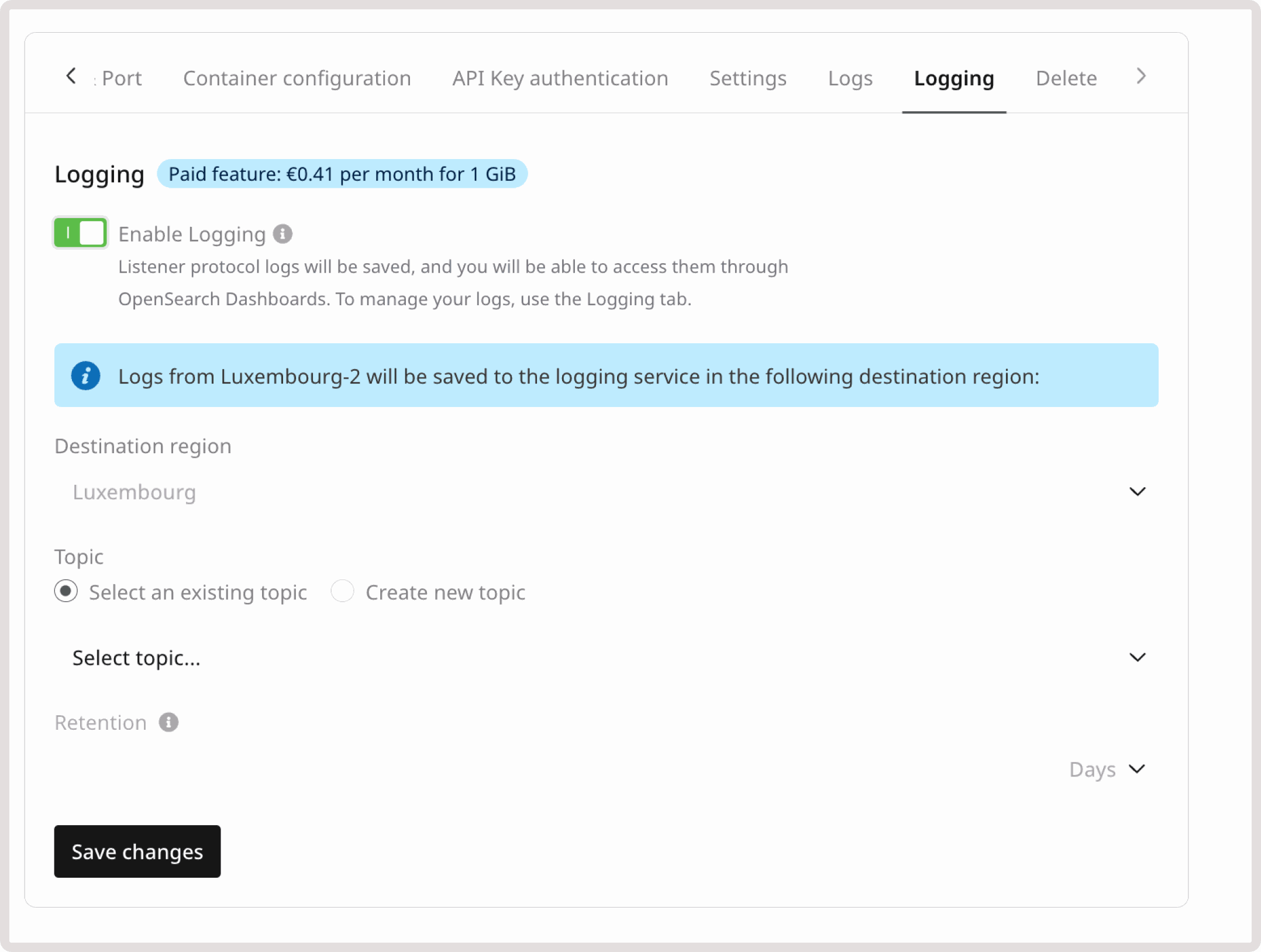
Task: Open the Select topic dropdown
Action: 606,658
